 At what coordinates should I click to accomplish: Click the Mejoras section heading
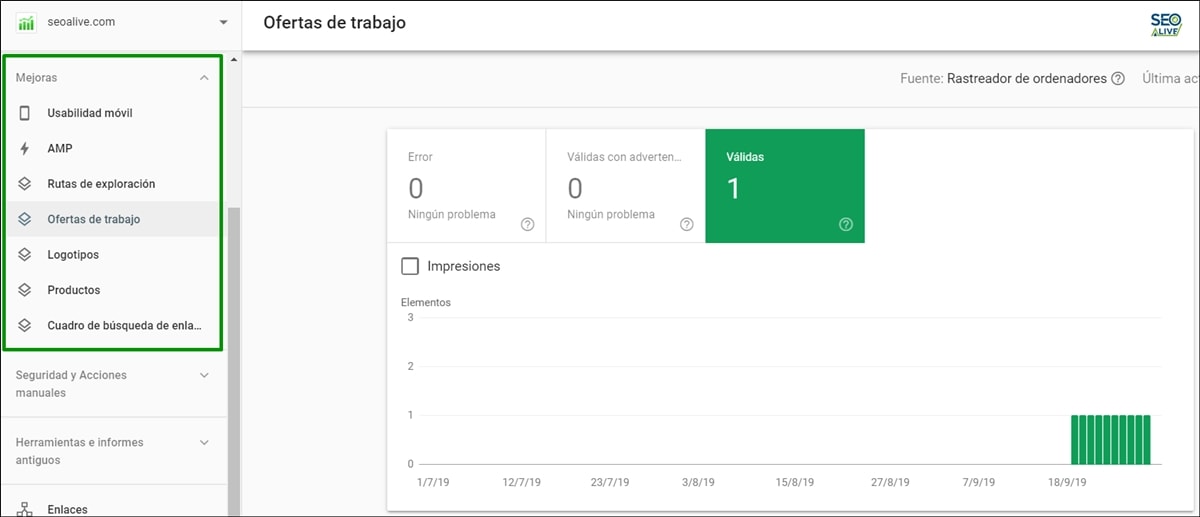pyautogui.click(x=36, y=78)
